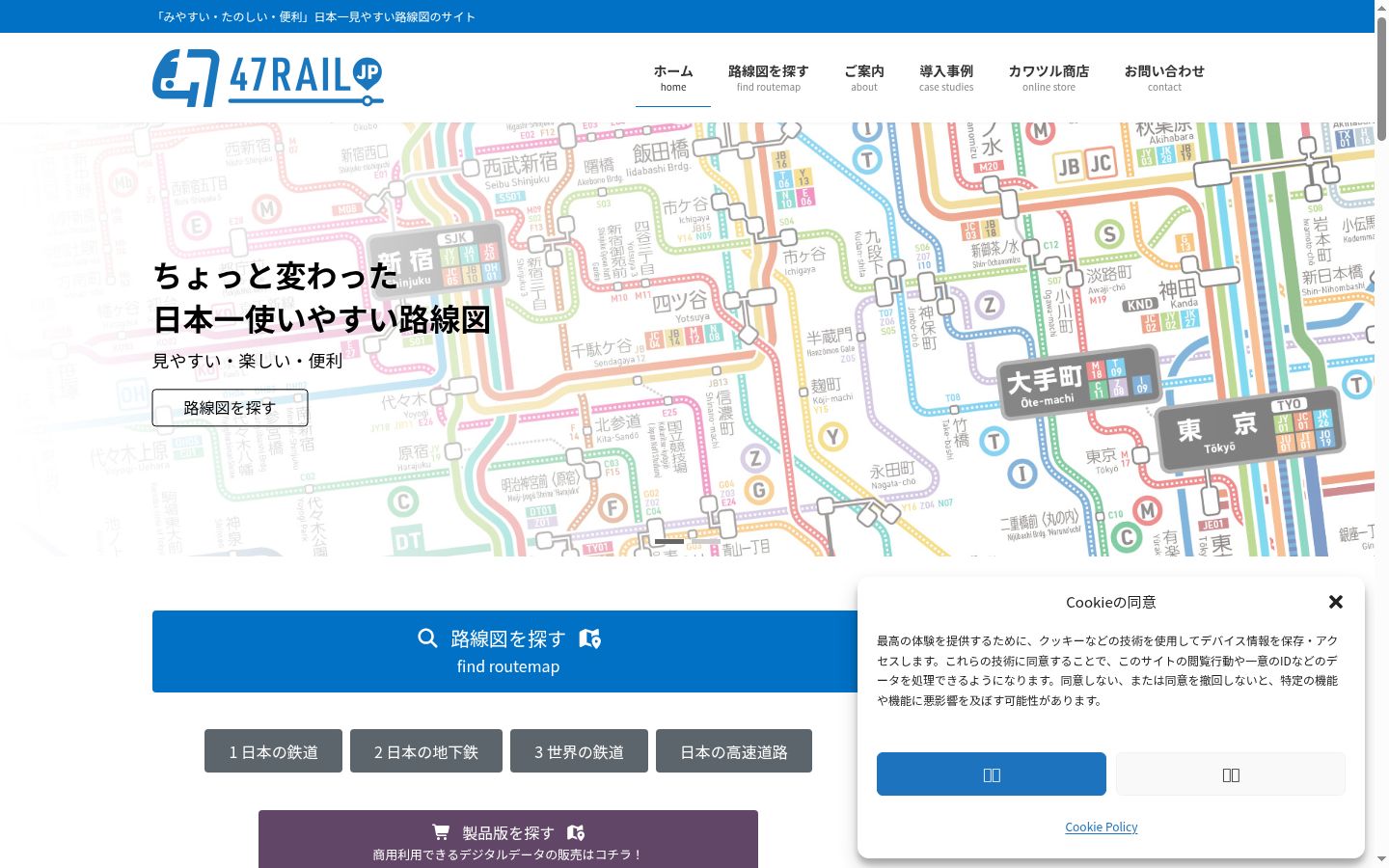Go to the ご案内 about menu item

pyautogui.click(x=864, y=78)
